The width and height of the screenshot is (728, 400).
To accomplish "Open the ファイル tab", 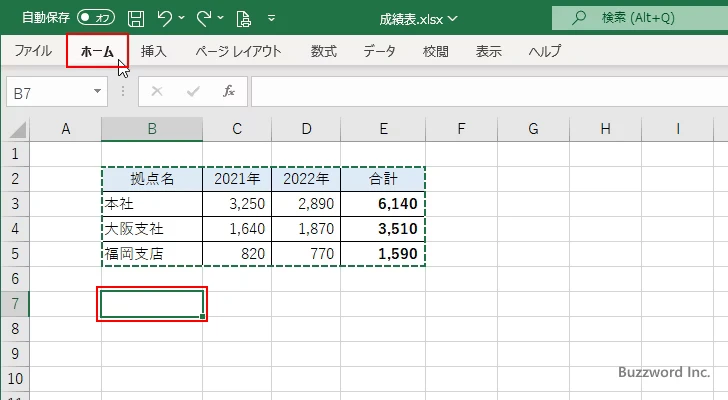I will tap(33, 51).
